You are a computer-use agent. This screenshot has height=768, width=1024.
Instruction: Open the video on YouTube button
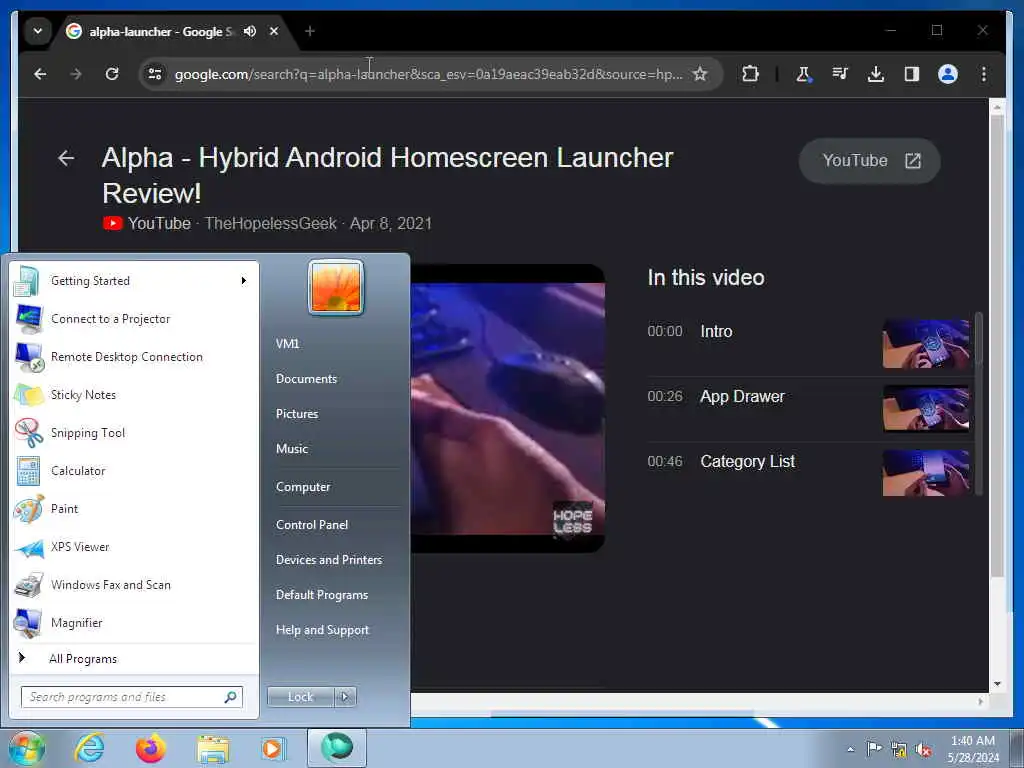[x=870, y=161]
